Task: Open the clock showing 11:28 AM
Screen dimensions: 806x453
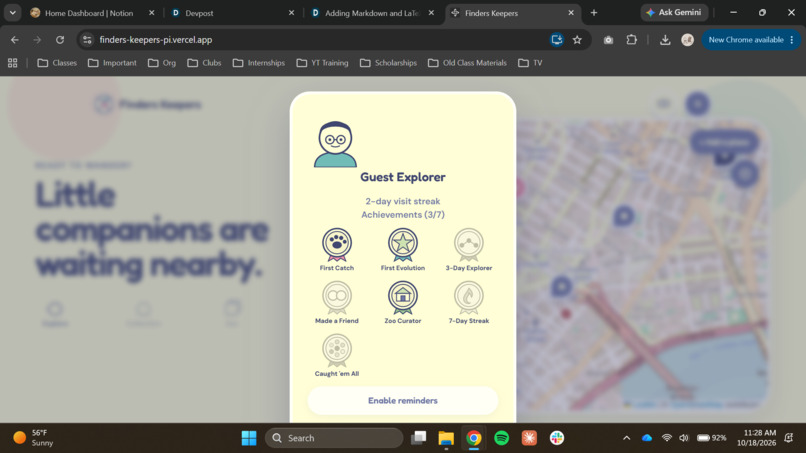Action: [x=756, y=438]
